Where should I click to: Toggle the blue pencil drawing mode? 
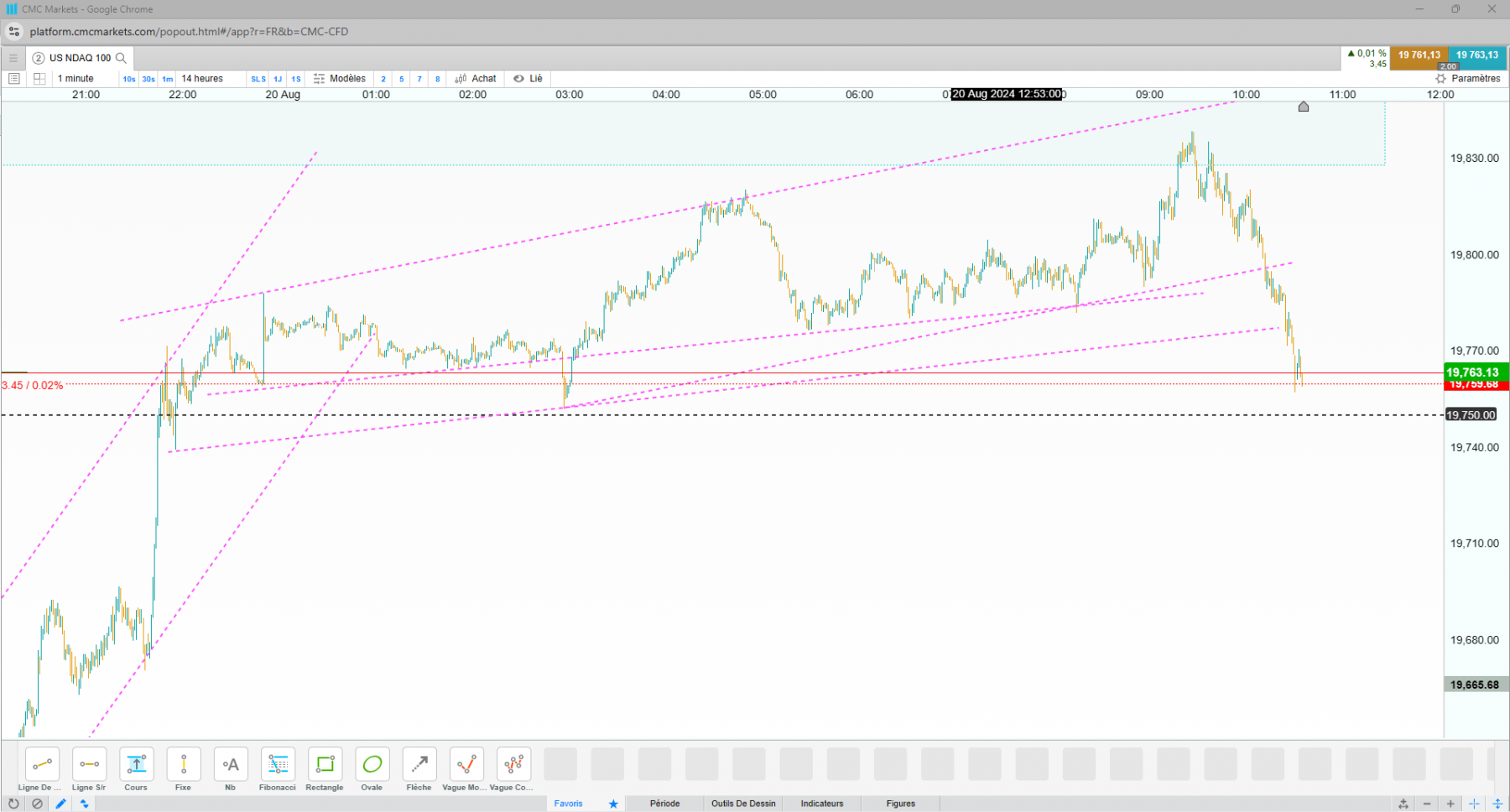[x=60, y=804]
